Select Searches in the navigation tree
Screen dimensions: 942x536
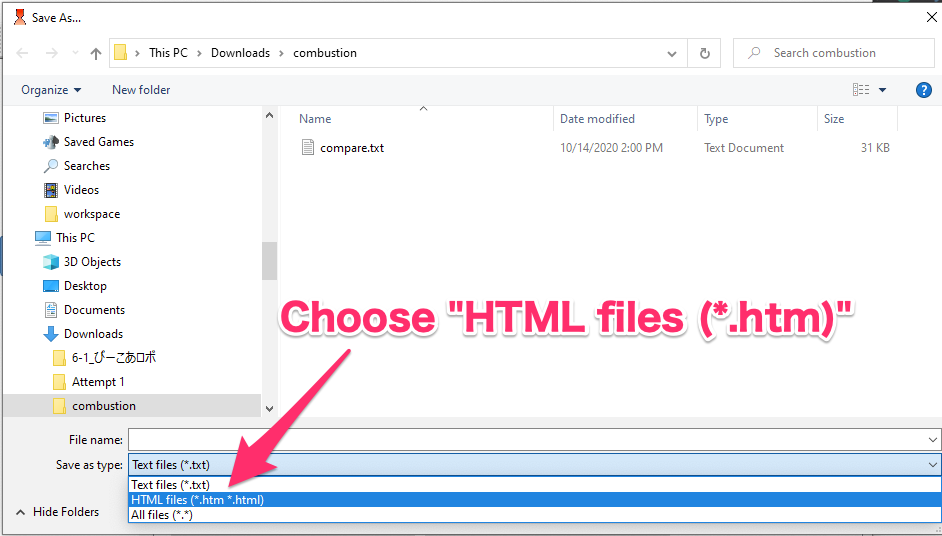pos(87,166)
